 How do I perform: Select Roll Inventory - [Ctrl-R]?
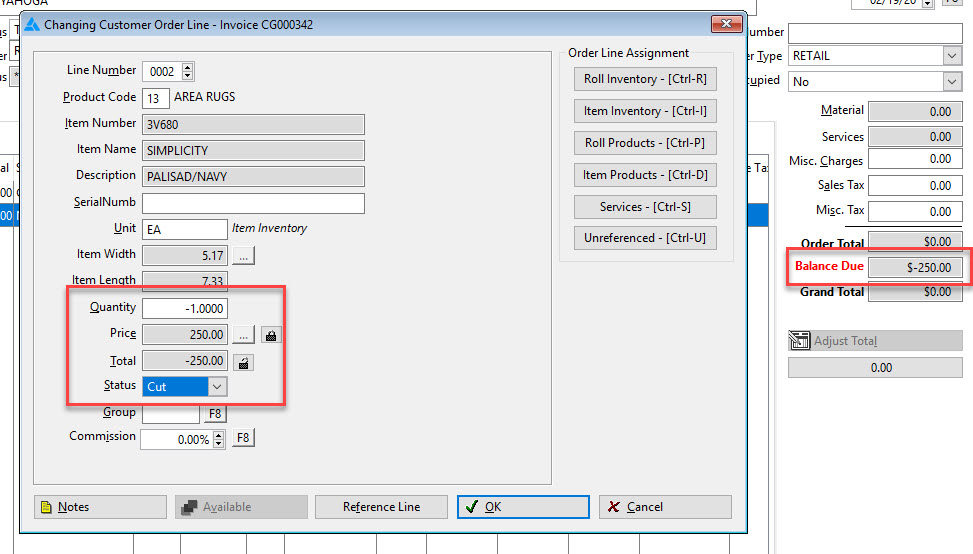pyautogui.click(x=645, y=79)
